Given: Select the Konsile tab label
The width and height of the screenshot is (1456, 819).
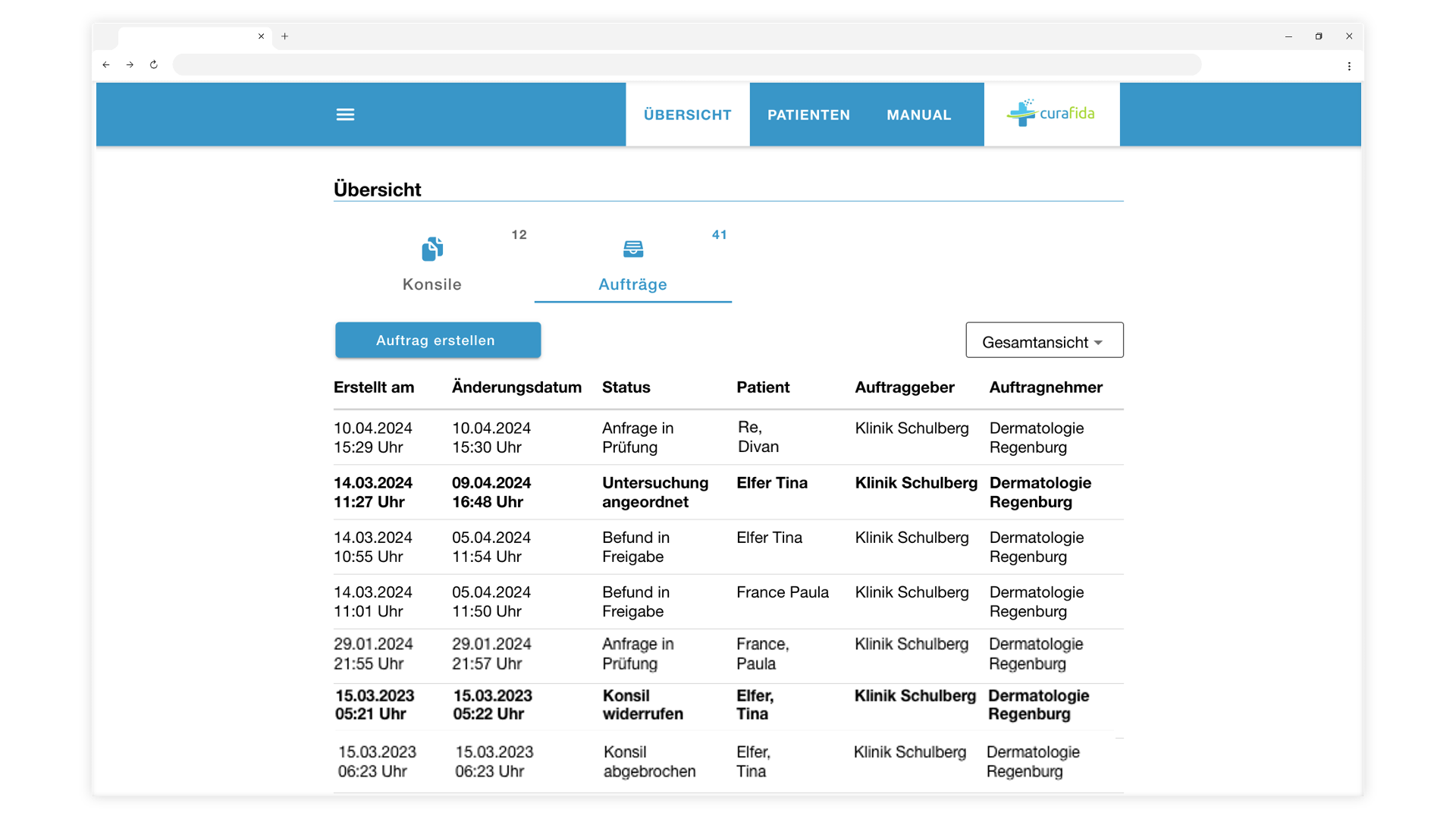Looking at the screenshot, I should coord(432,284).
